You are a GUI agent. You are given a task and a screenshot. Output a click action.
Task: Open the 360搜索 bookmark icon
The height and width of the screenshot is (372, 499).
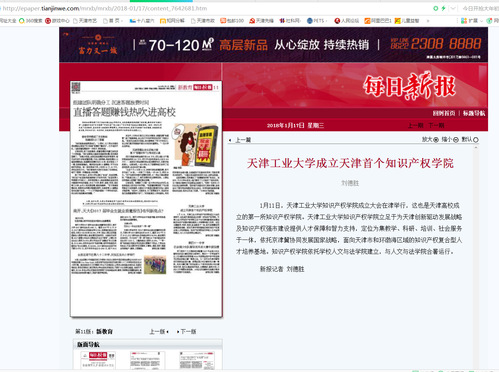[x=22, y=21]
